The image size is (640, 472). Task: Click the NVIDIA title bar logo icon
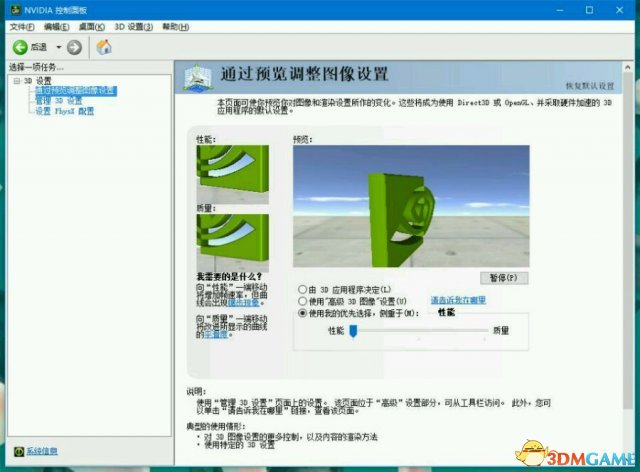16,10
